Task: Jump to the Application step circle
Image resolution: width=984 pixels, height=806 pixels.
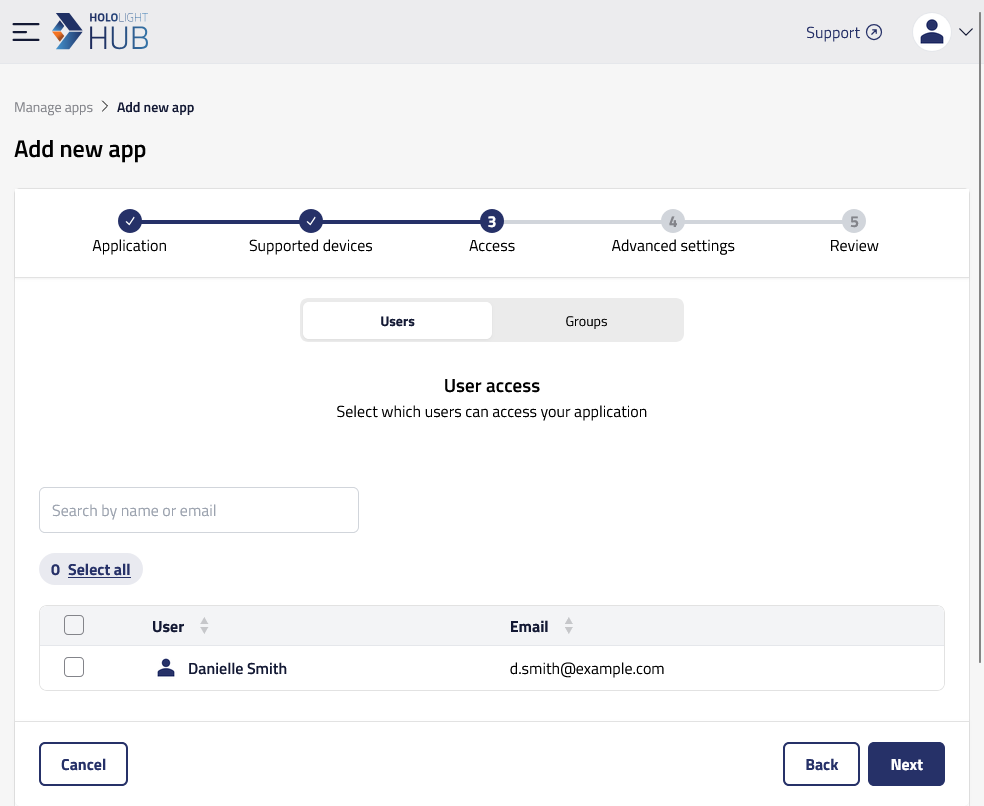Action: (x=130, y=221)
